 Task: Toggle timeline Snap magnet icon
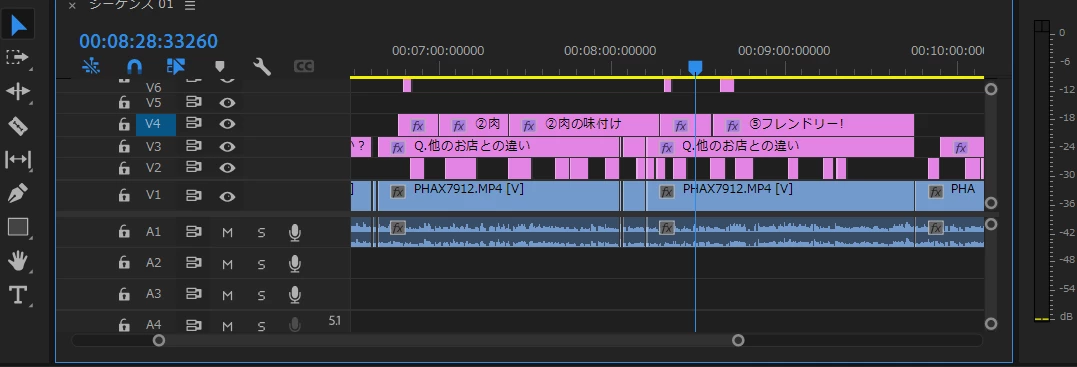pyautogui.click(x=135, y=66)
